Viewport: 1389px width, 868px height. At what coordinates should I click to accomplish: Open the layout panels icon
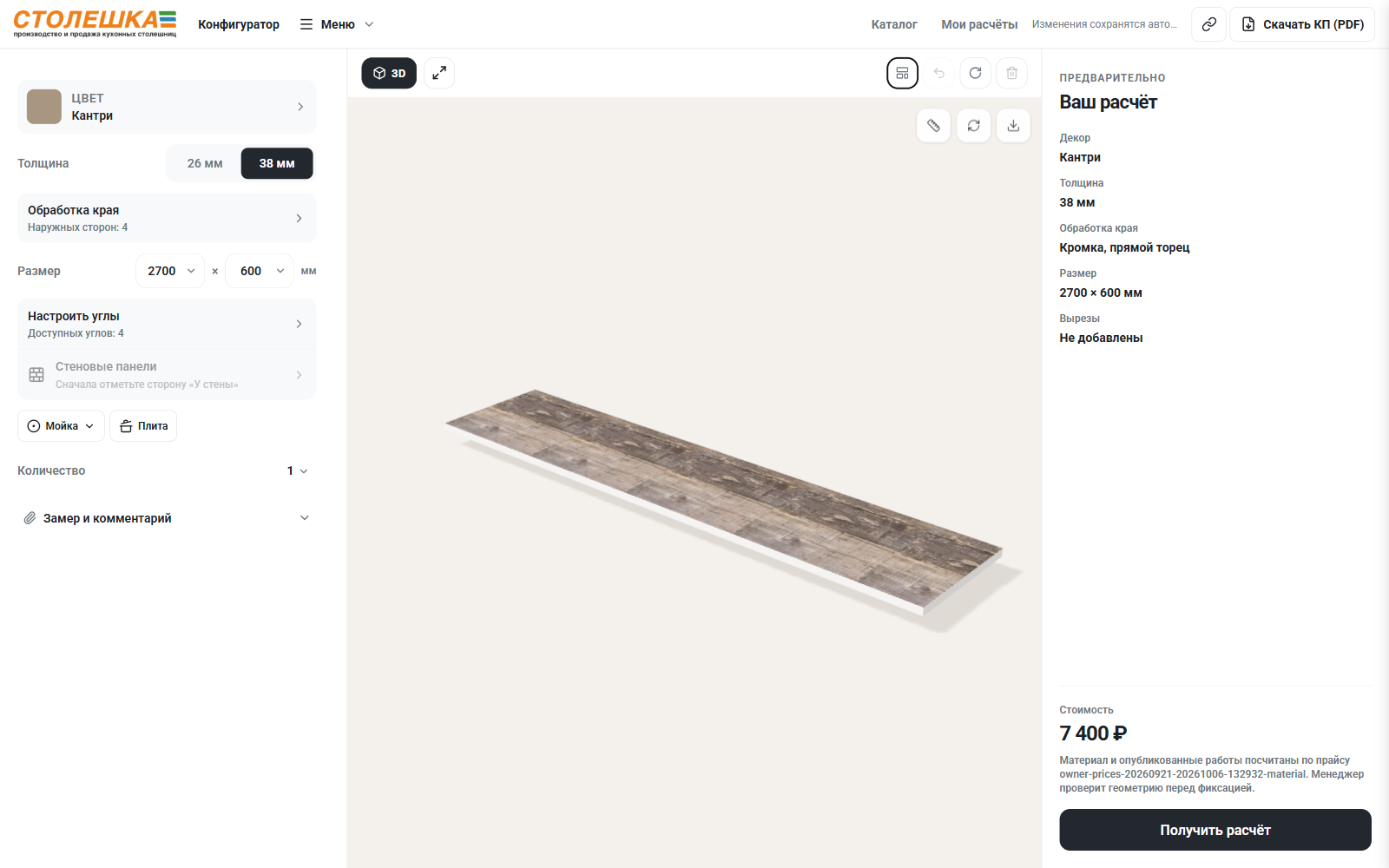pyautogui.click(x=902, y=73)
